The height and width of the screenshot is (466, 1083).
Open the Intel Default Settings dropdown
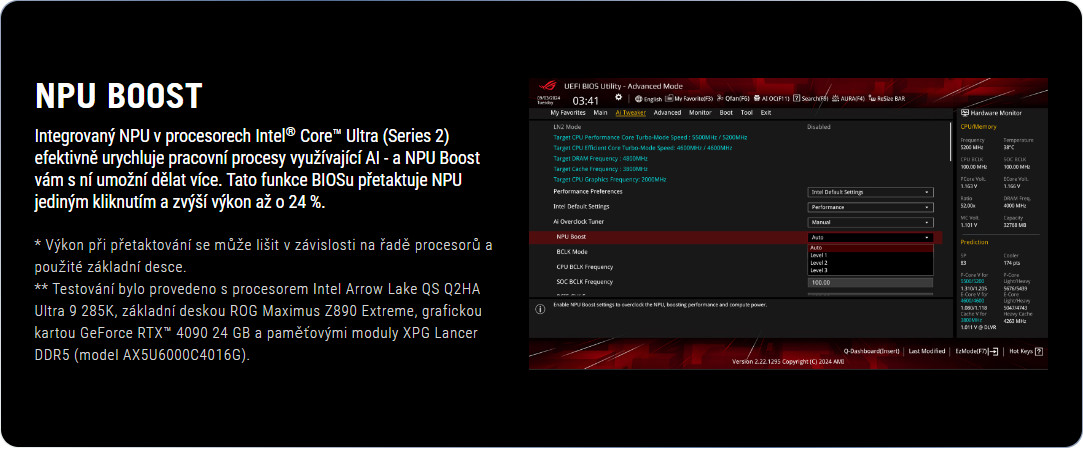point(869,206)
